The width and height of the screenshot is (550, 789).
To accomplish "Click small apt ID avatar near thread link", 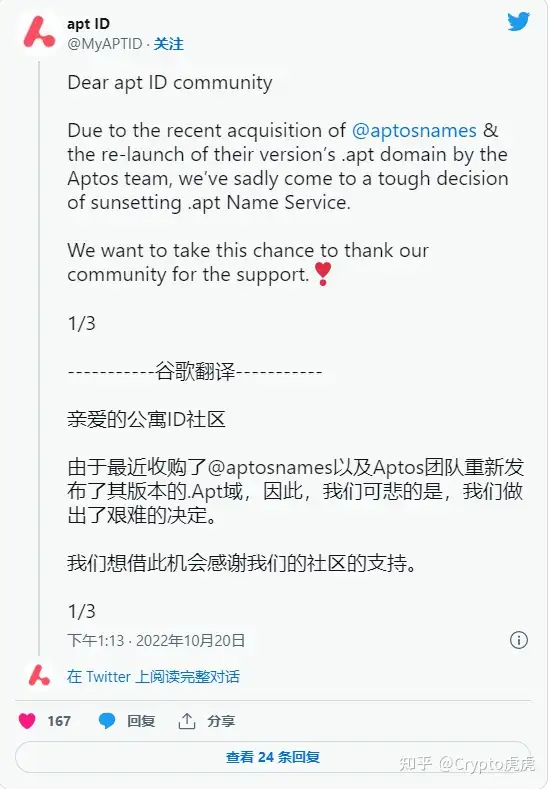I will coord(39,676).
